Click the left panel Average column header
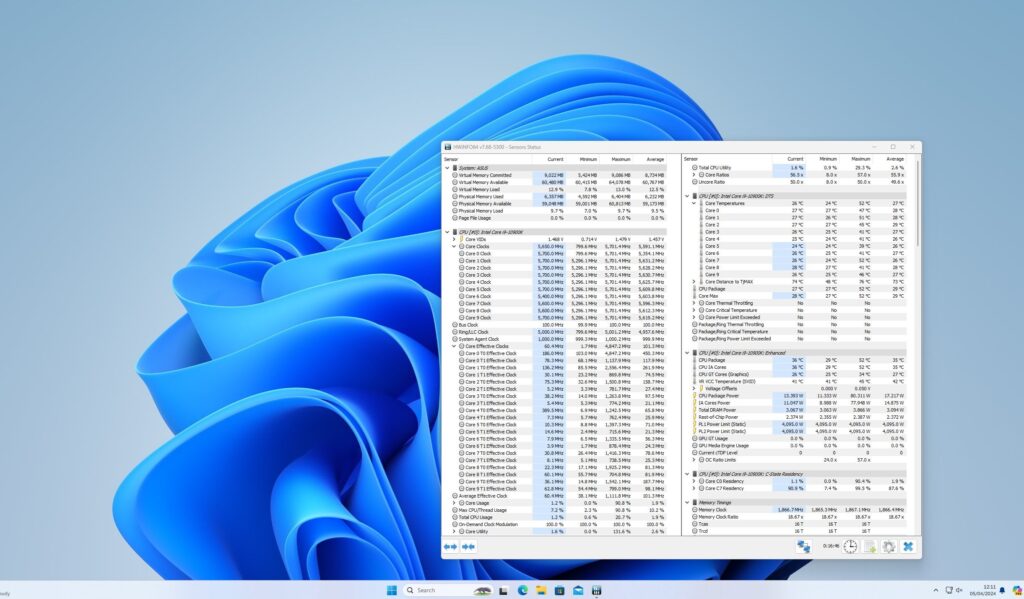 point(650,159)
